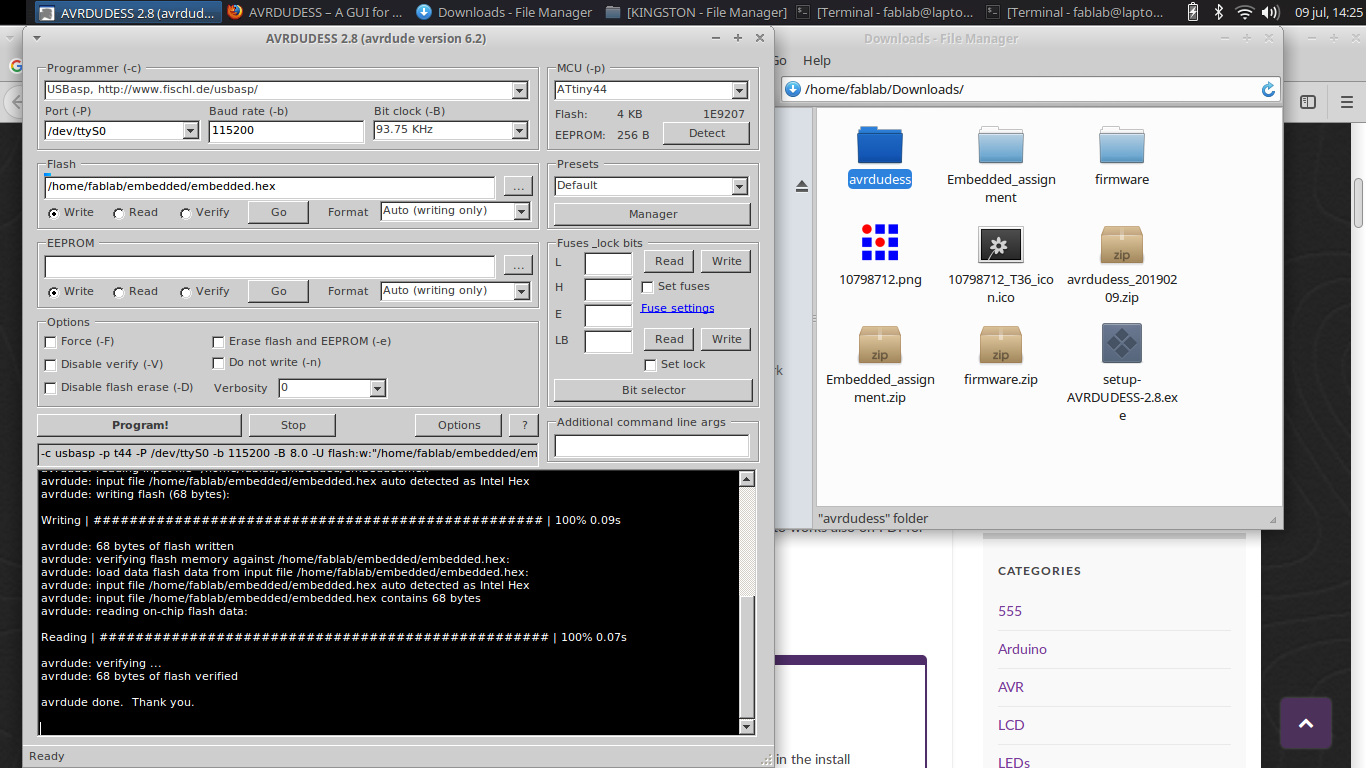Enable Erase flash and EEPROM (-e) checkbox
The image size is (1366, 768).
click(219, 342)
